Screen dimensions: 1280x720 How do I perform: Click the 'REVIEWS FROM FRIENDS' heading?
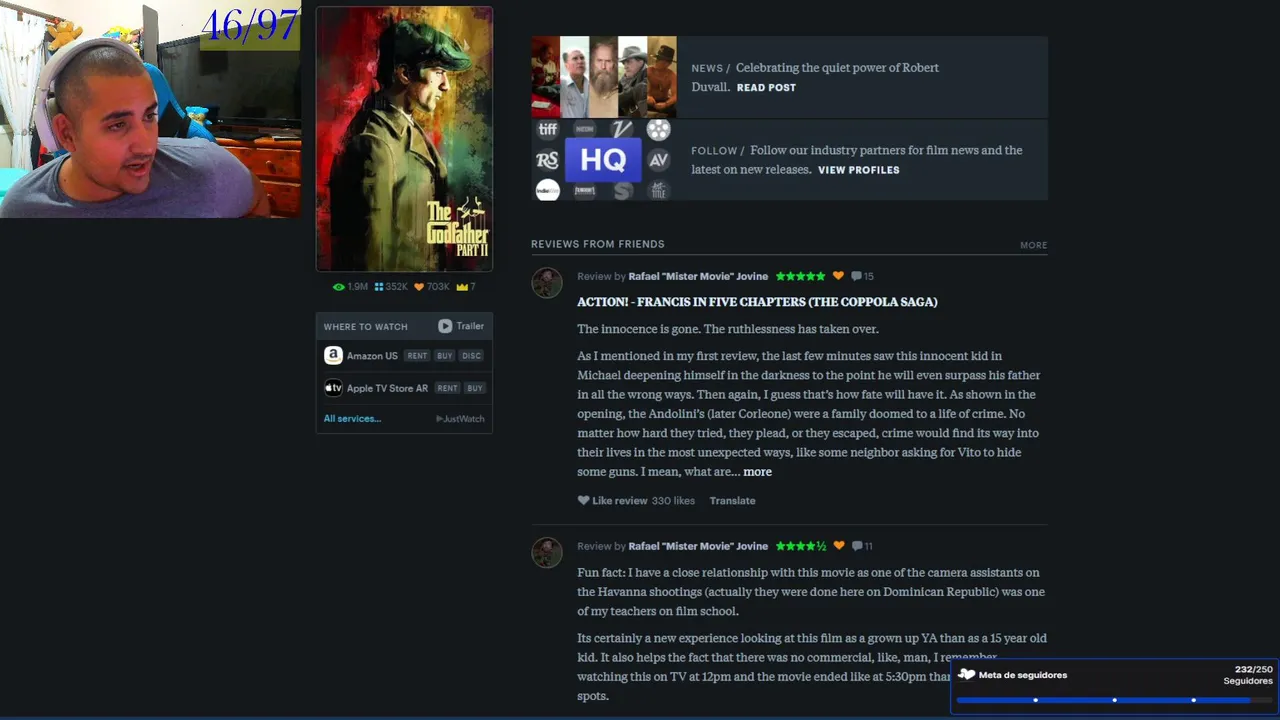[597, 244]
